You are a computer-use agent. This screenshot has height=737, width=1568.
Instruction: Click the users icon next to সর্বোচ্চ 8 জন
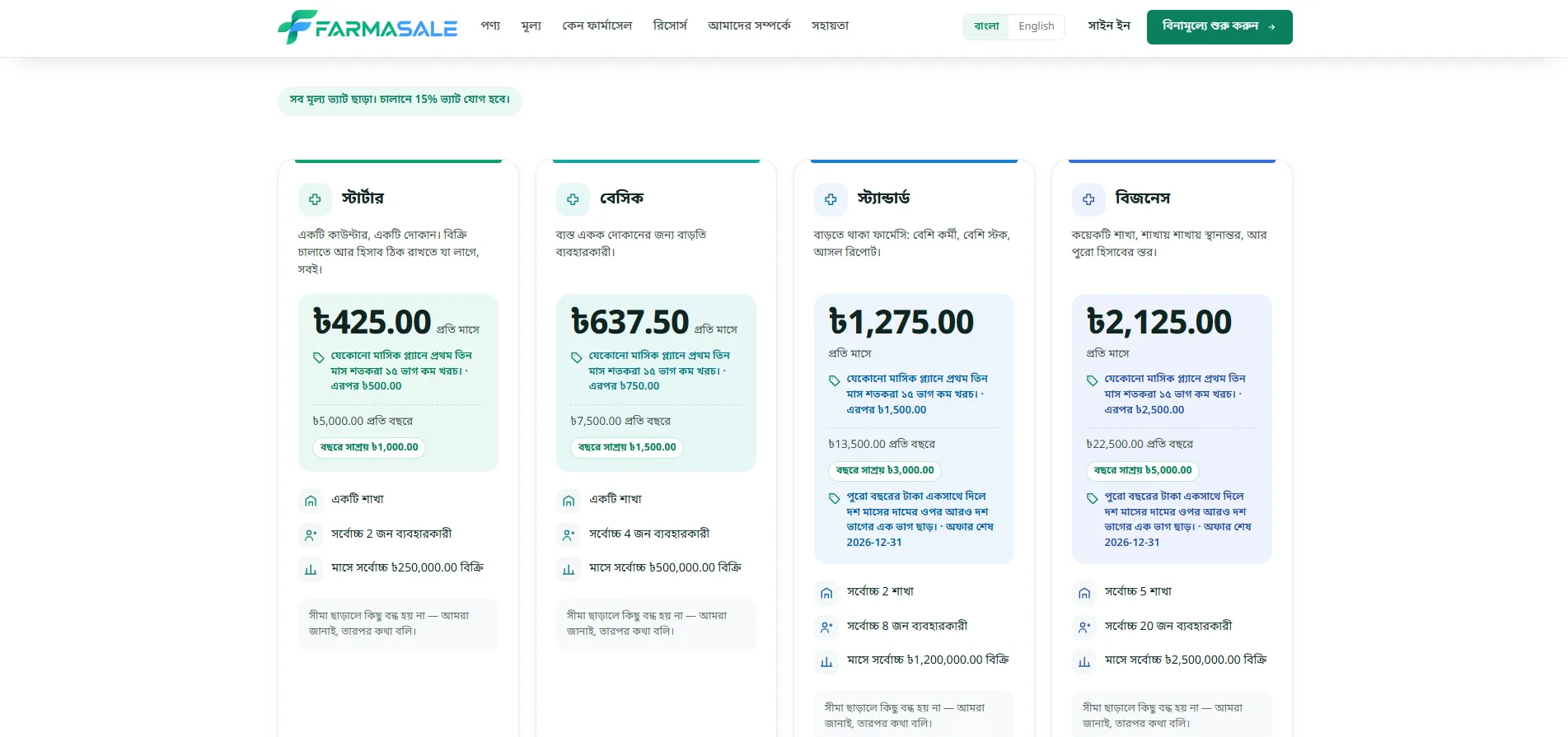[826, 627]
